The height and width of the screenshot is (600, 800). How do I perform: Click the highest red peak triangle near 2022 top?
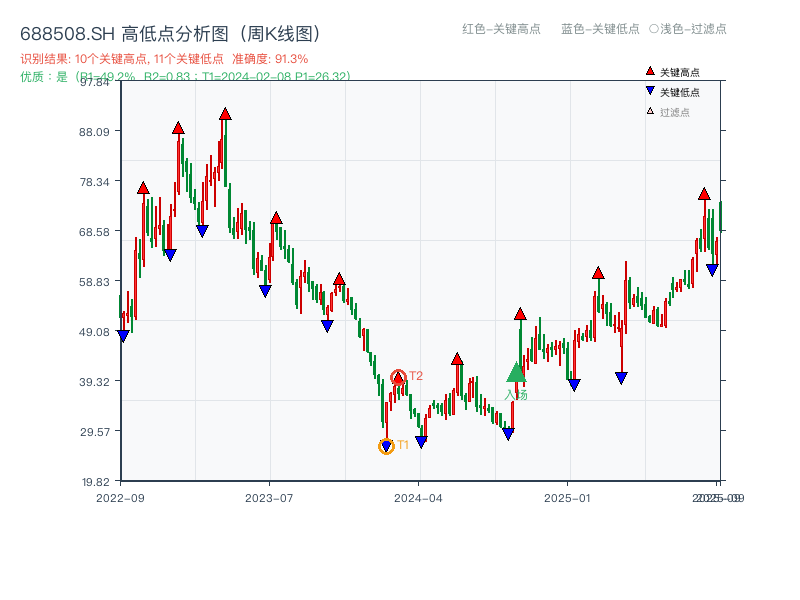(223, 113)
